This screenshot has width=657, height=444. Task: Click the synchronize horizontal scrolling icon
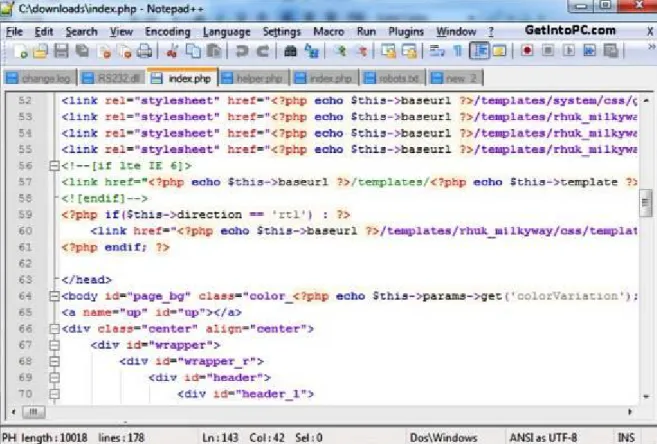pos(409,51)
